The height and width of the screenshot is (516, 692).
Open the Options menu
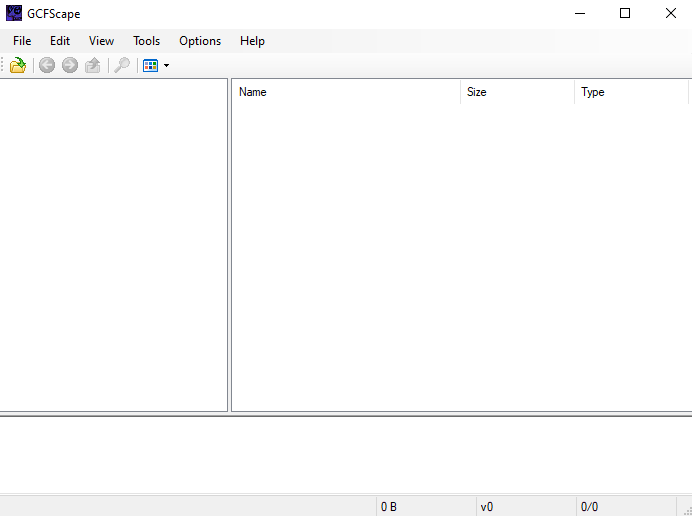click(200, 41)
